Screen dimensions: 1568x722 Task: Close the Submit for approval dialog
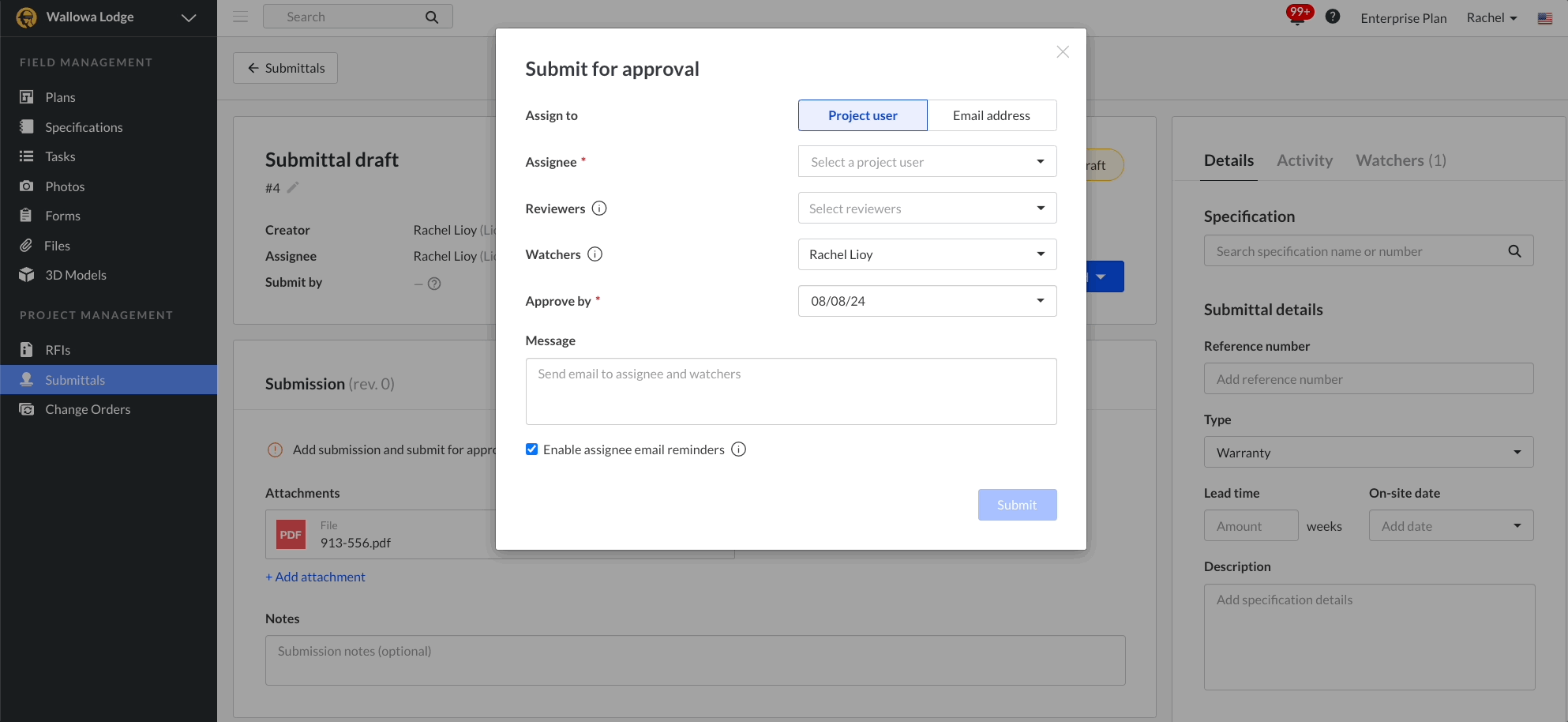click(1063, 51)
